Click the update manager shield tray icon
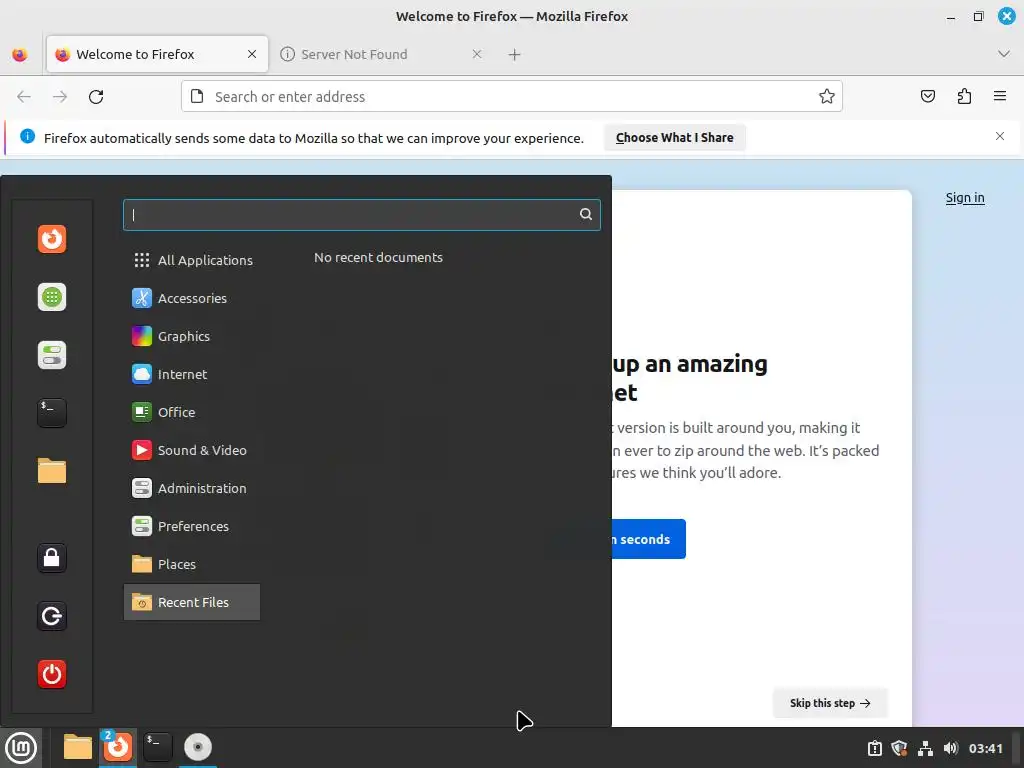Image resolution: width=1024 pixels, height=768 pixels. 900,748
